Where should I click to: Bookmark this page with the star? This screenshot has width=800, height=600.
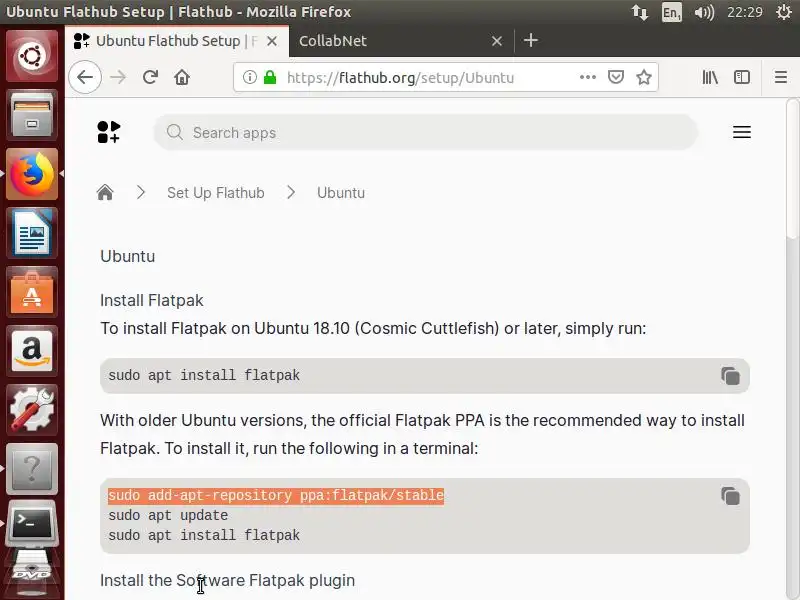[x=644, y=78]
